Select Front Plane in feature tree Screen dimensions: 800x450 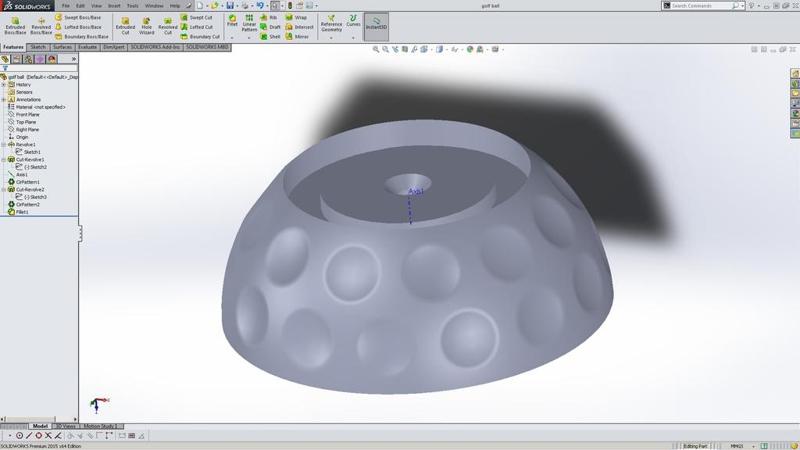click(x=22, y=114)
